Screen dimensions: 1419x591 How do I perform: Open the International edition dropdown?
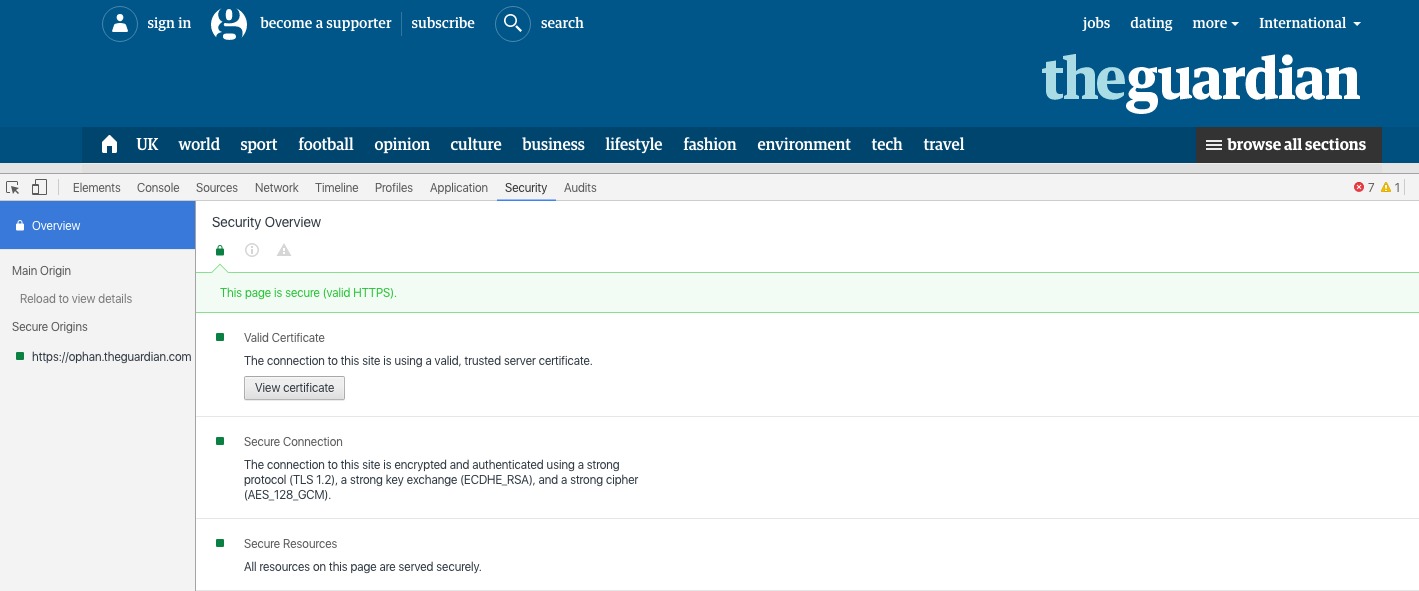click(1310, 23)
